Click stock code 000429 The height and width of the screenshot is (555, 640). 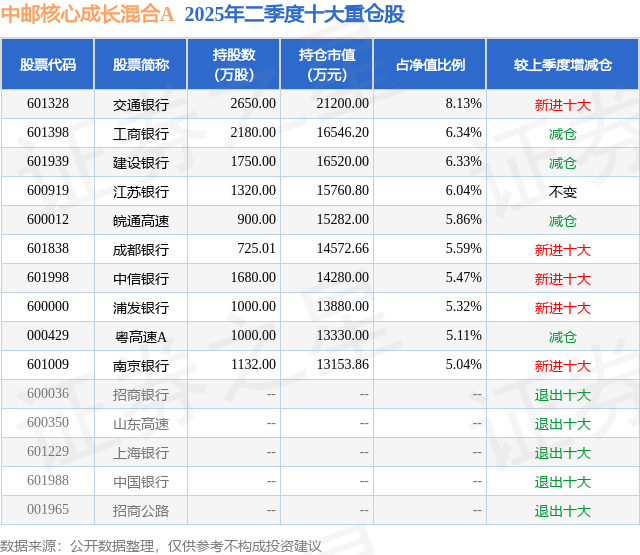(48, 335)
